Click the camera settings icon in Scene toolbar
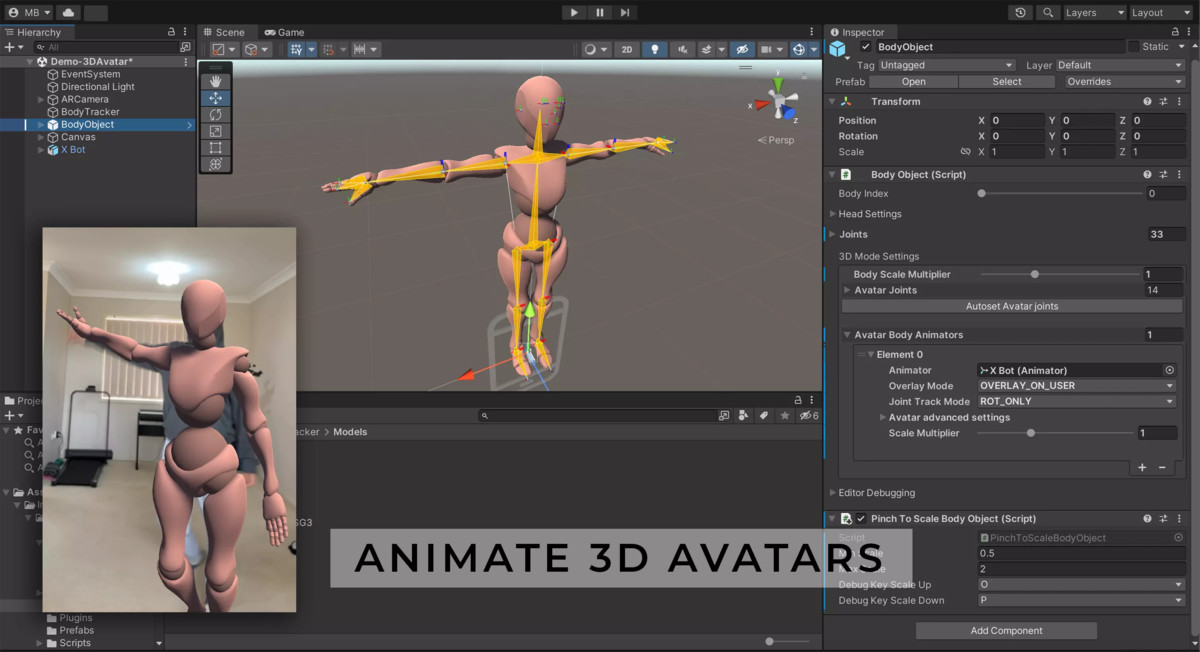This screenshot has width=1200, height=652. pos(767,49)
